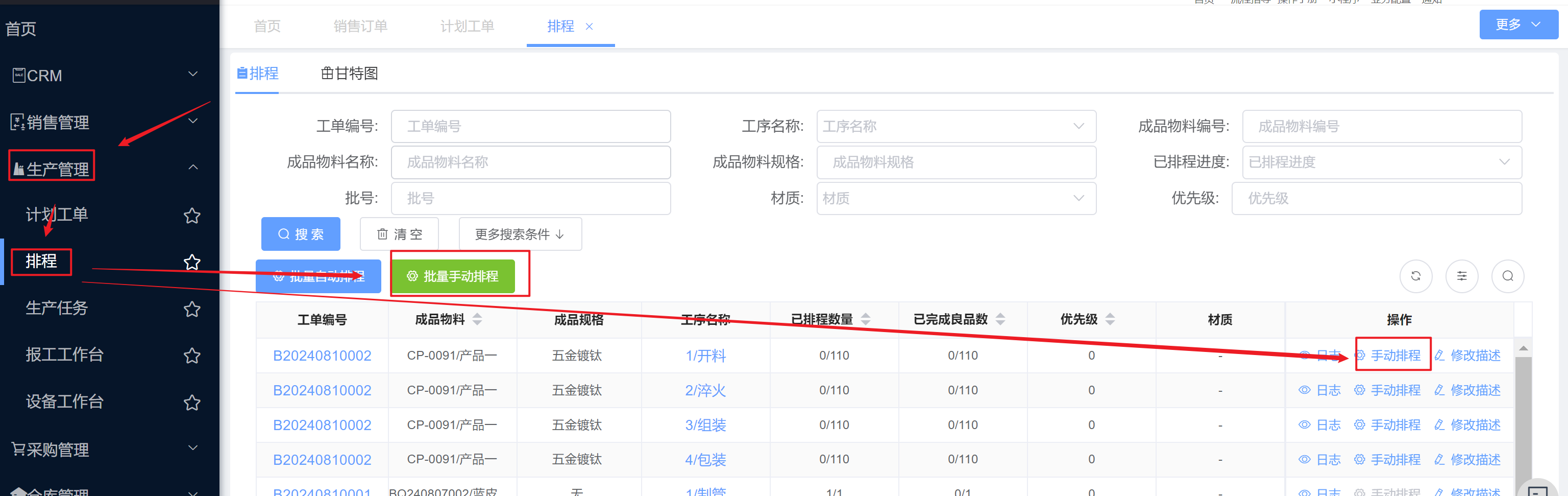
Task: Click the 成品物料规格 input field
Action: click(x=955, y=162)
